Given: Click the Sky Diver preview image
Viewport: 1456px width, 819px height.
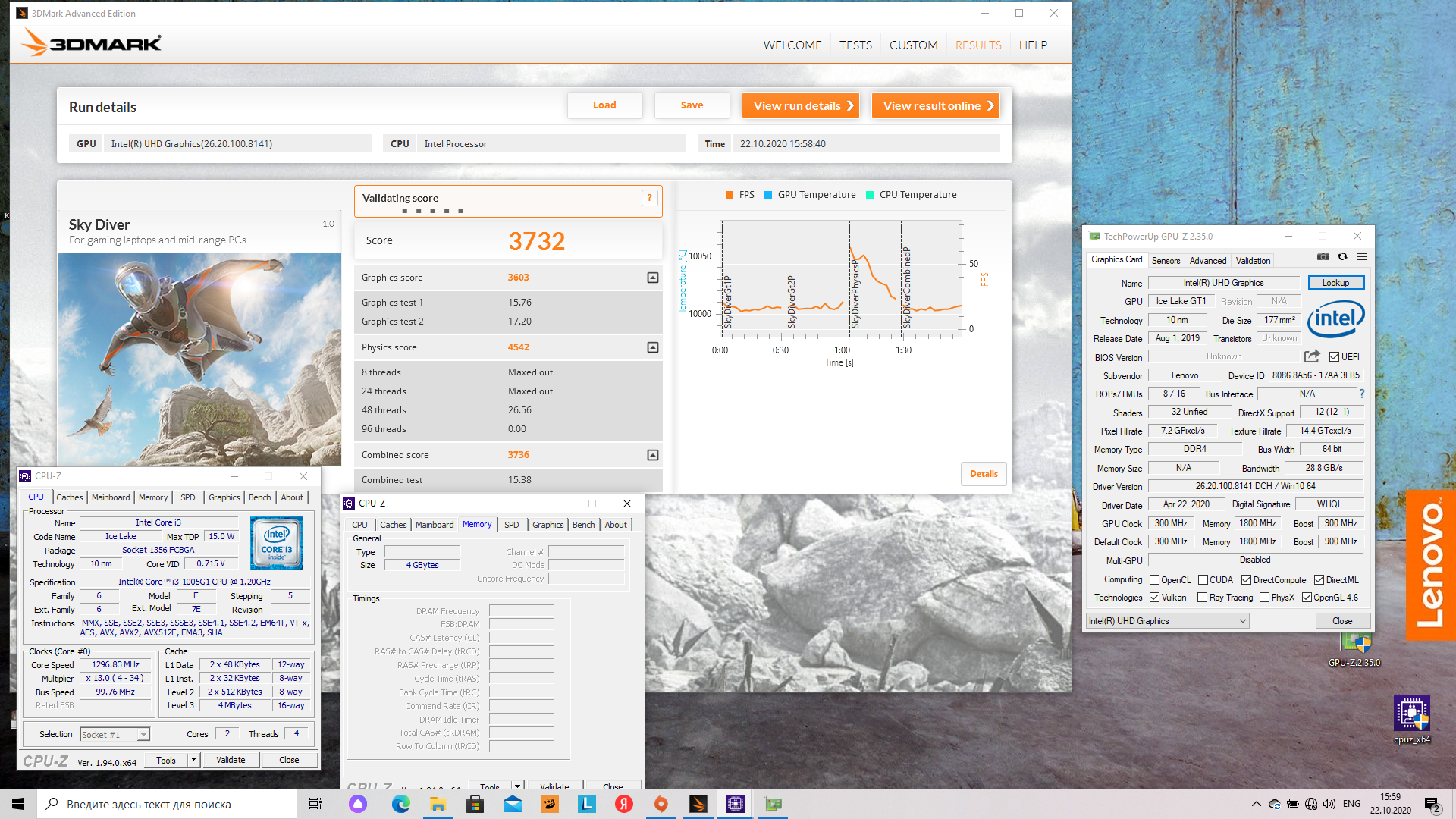Looking at the screenshot, I should (x=199, y=358).
